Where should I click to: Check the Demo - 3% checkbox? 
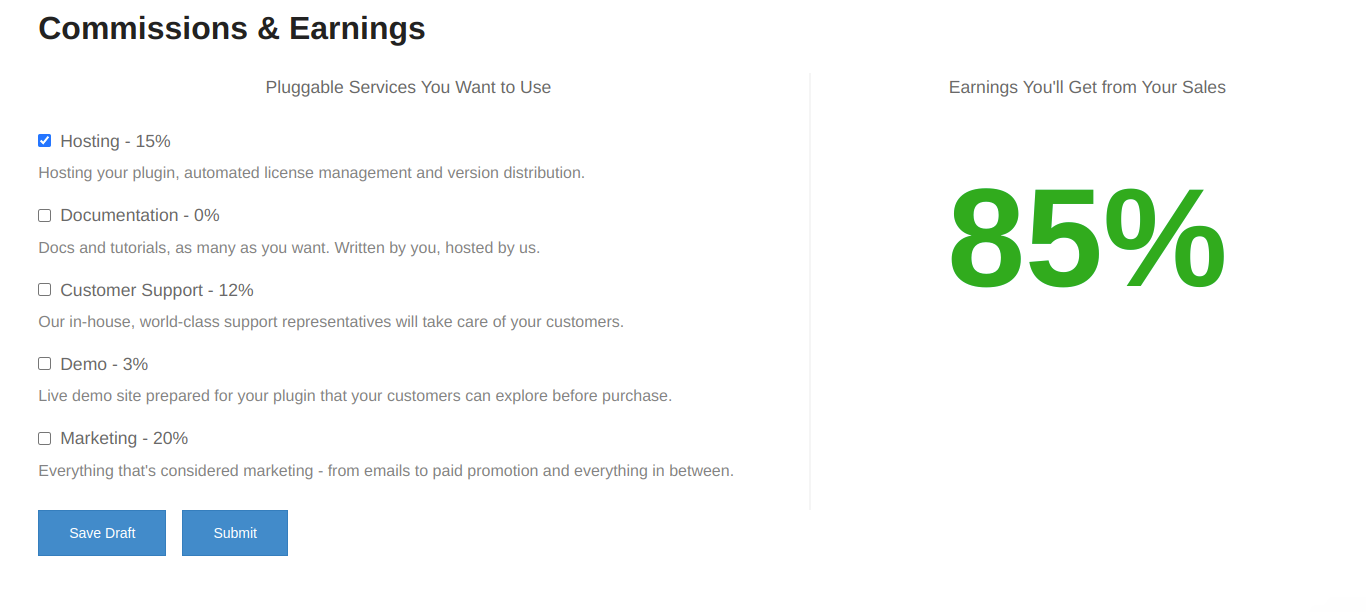[44, 364]
